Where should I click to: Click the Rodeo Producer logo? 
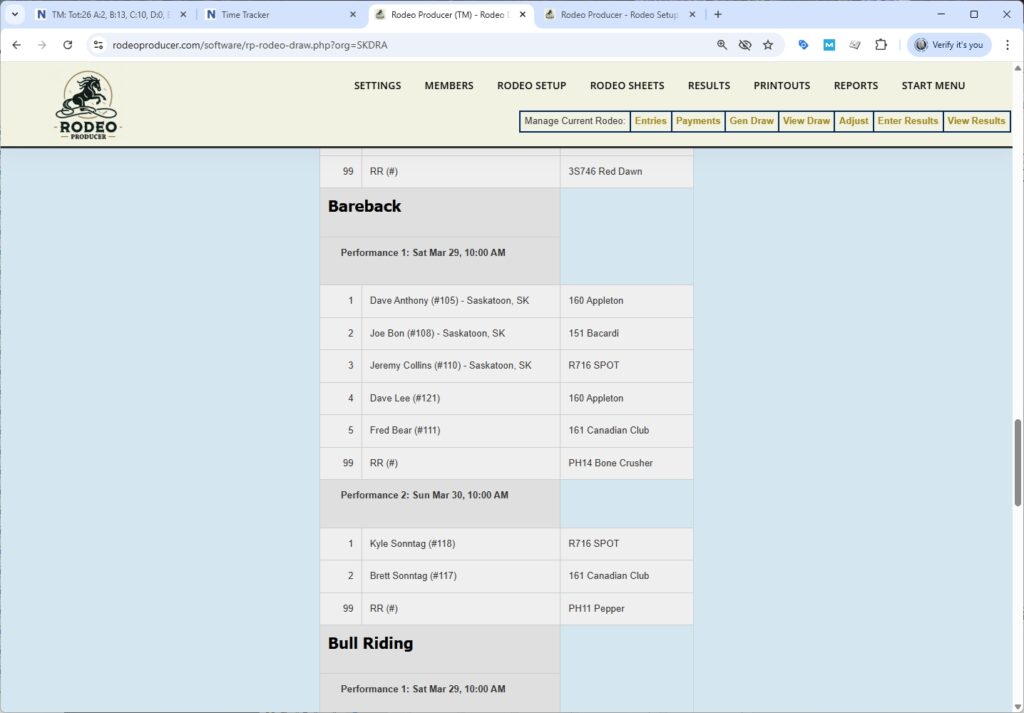click(x=87, y=103)
